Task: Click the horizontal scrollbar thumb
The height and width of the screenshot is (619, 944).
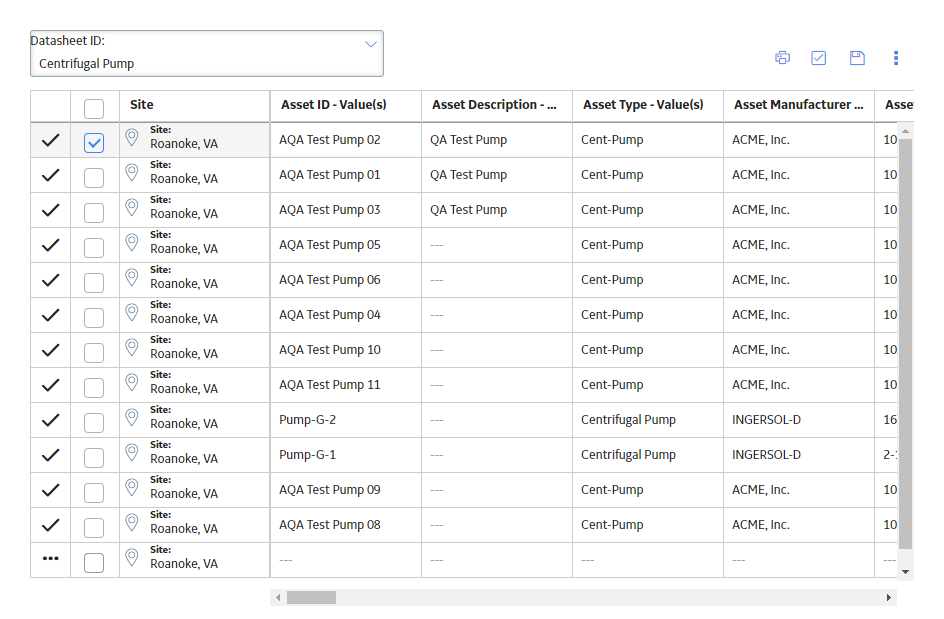Action: coord(311,597)
